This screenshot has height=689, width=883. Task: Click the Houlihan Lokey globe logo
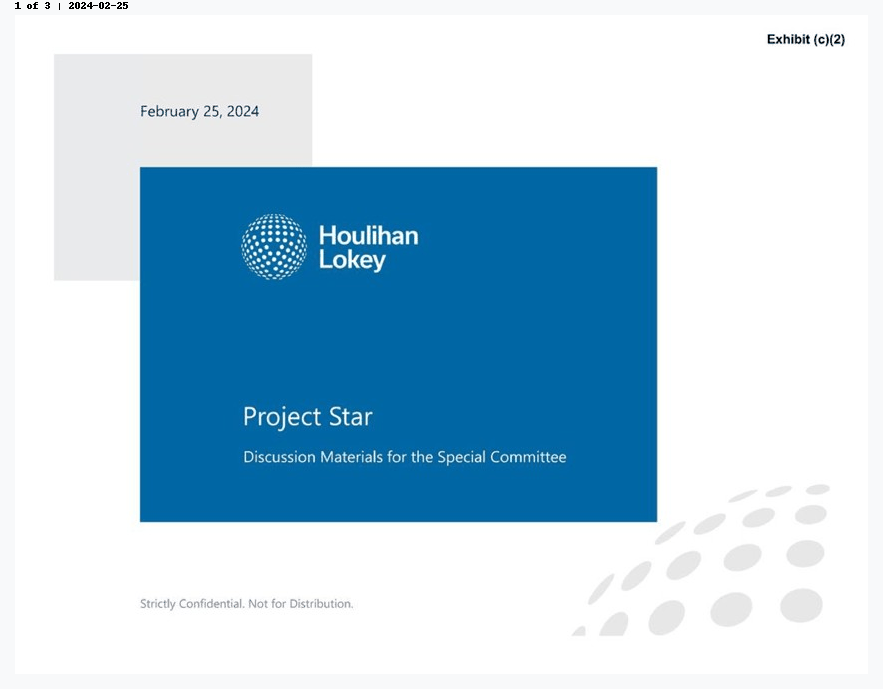point(274,247)
